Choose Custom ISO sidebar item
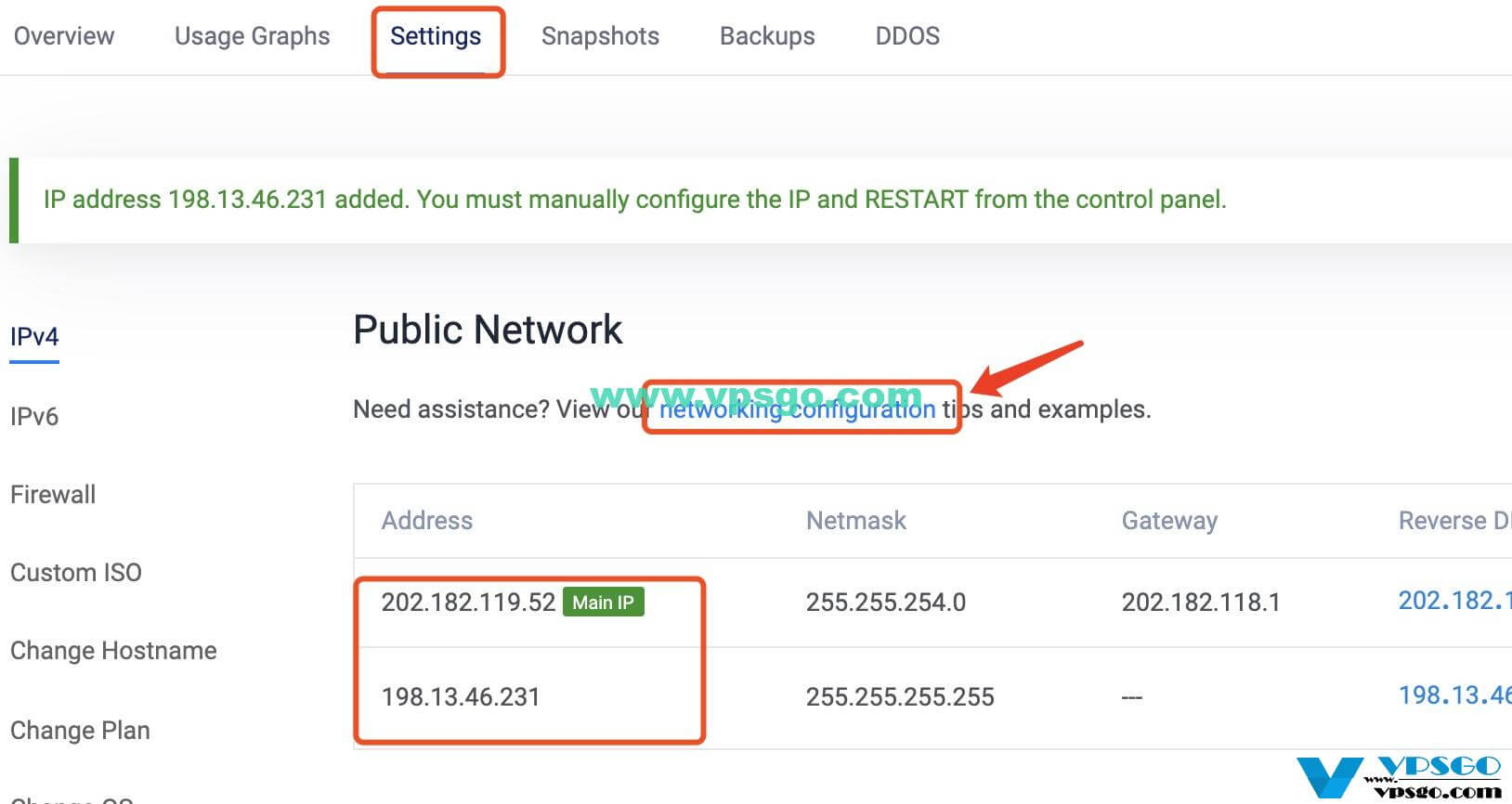 click(x=76, y=572)
